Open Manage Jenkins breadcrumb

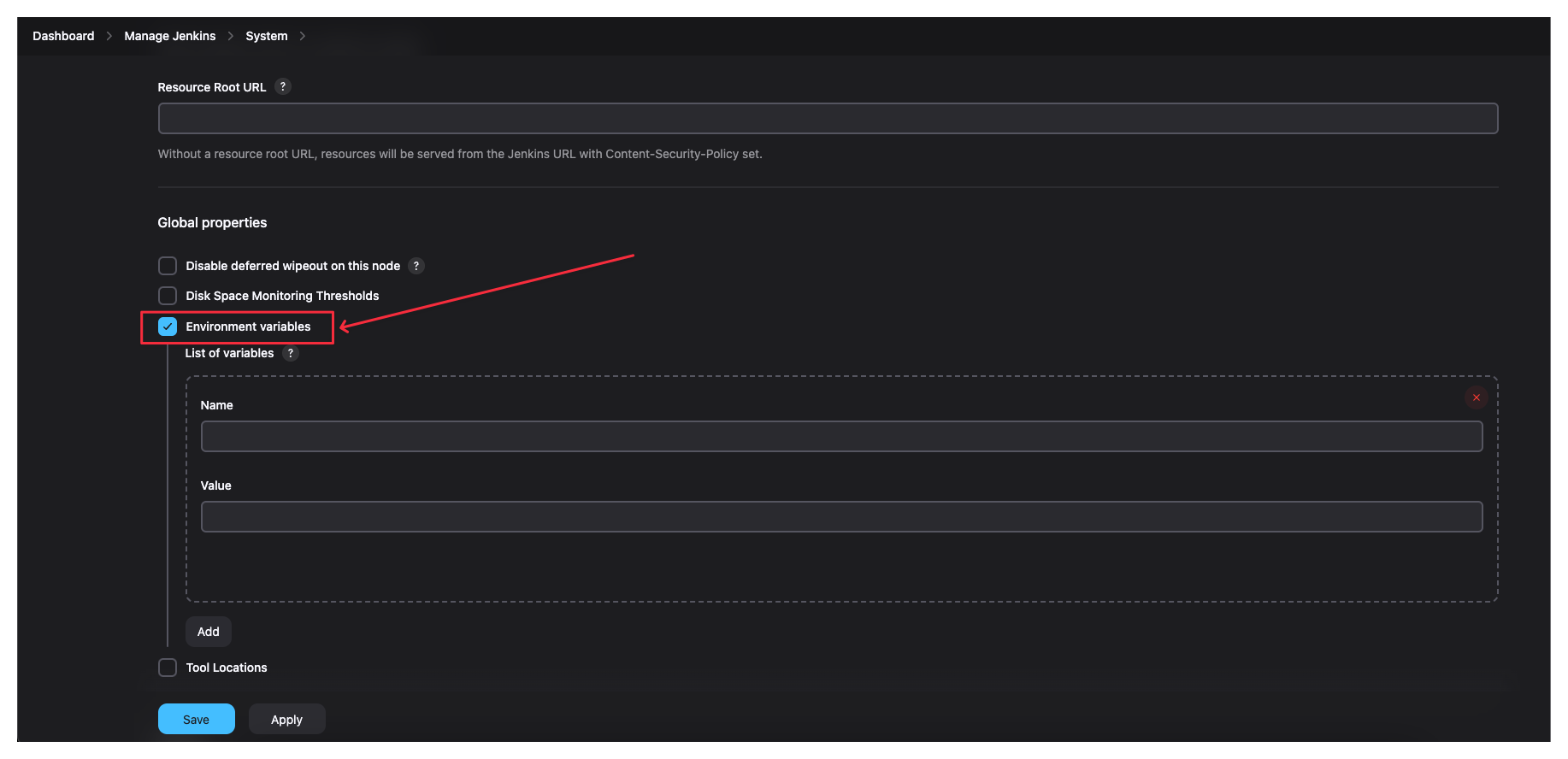click(170, 36)
